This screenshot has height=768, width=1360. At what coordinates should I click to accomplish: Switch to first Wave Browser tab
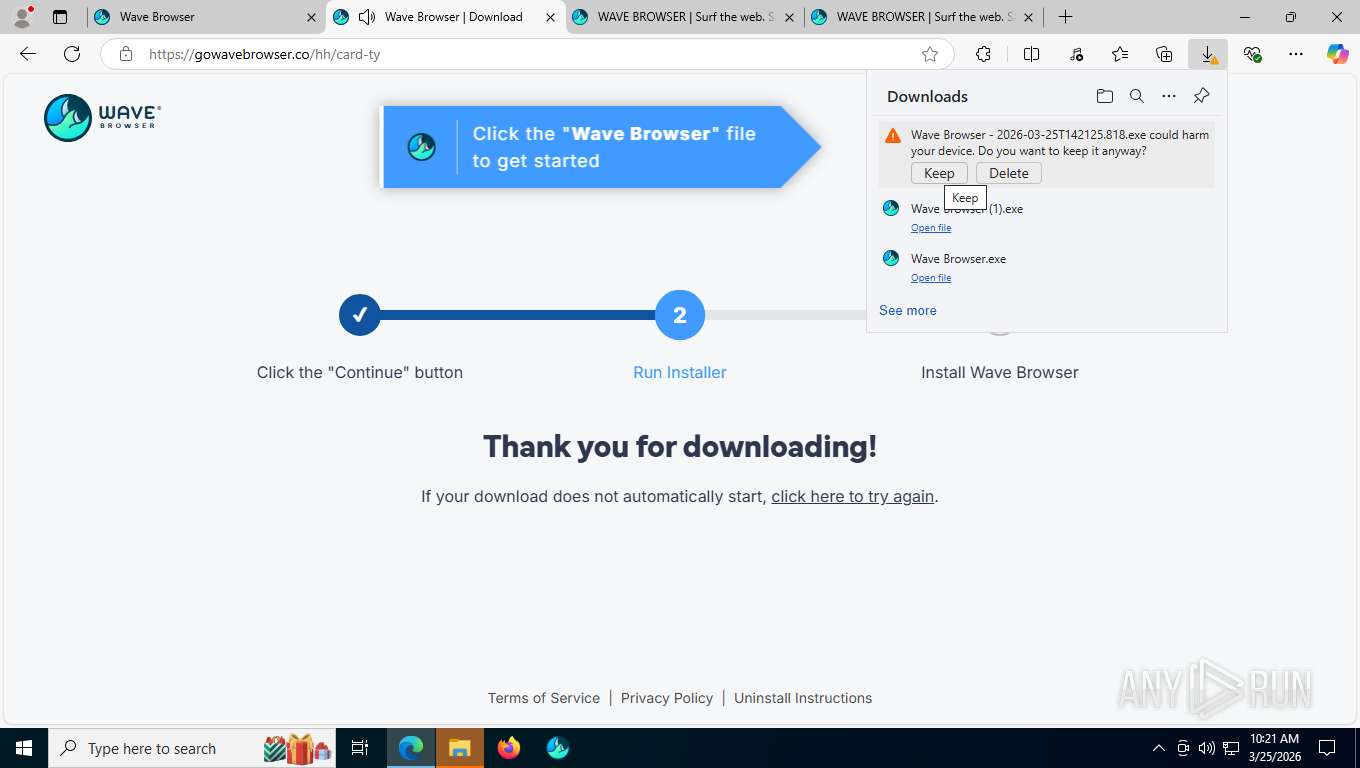click(205, 17)
